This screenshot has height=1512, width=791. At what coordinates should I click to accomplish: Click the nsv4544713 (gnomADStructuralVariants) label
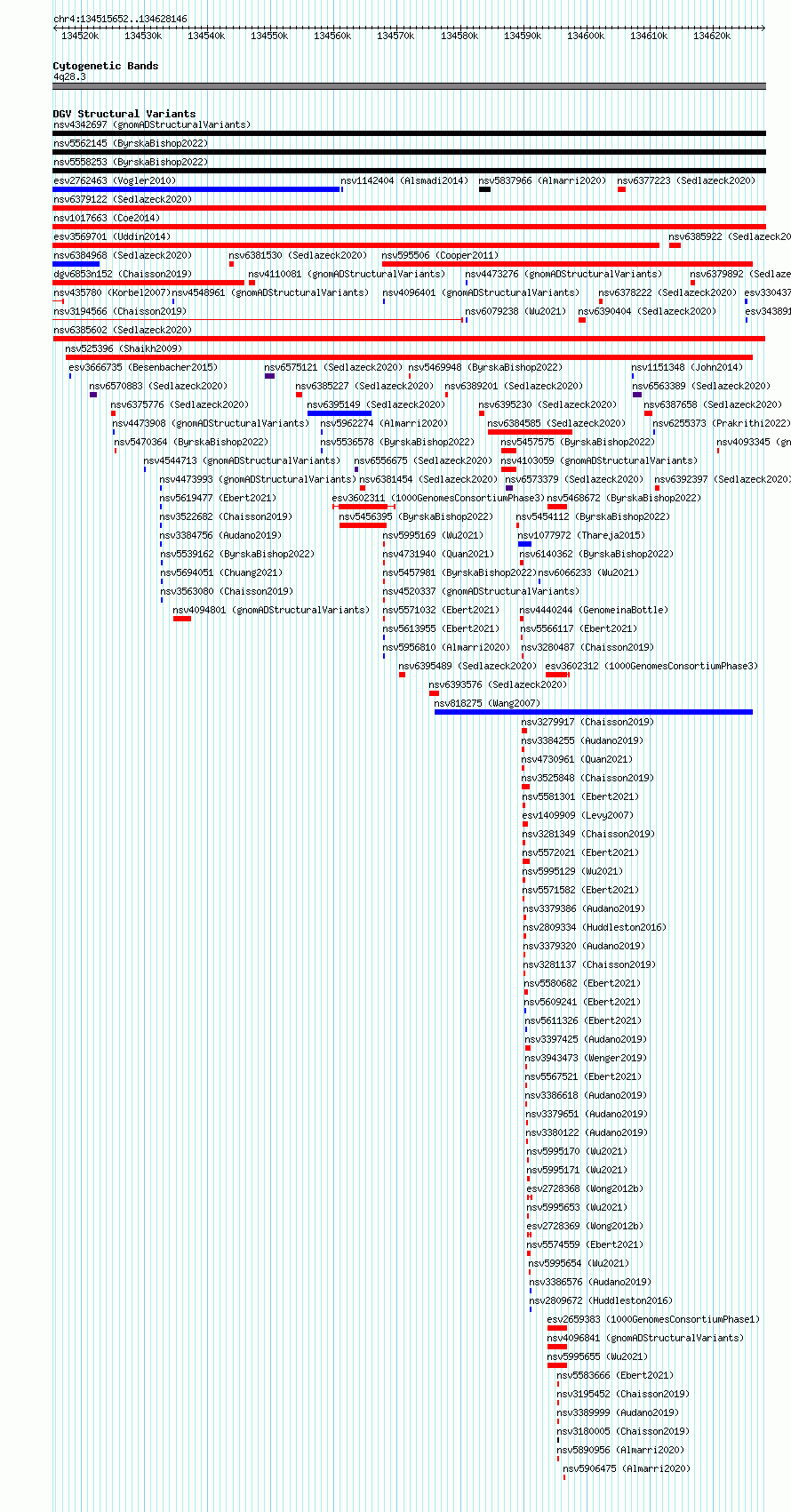click(x=242, y=460)
